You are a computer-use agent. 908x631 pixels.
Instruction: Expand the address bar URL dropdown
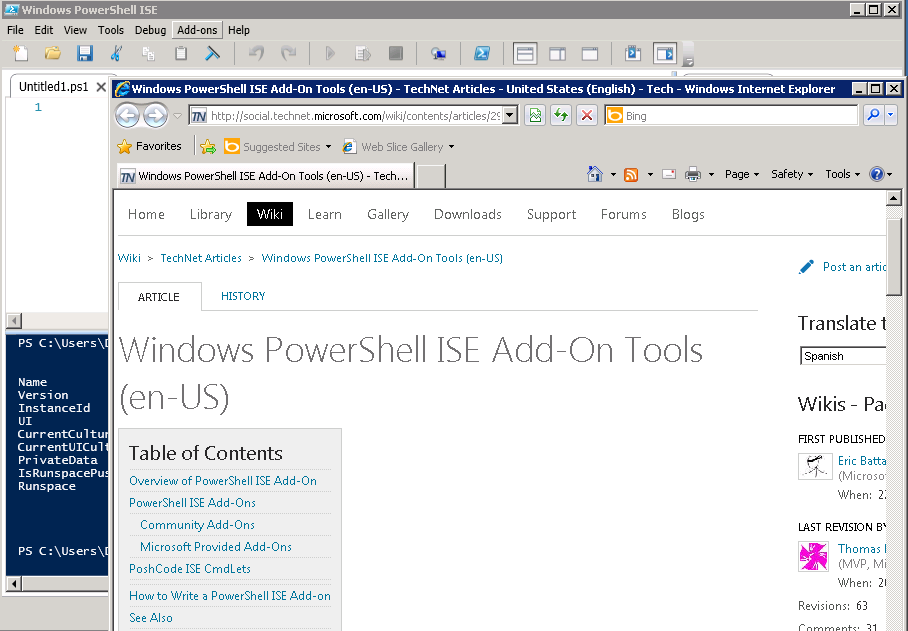509,116
